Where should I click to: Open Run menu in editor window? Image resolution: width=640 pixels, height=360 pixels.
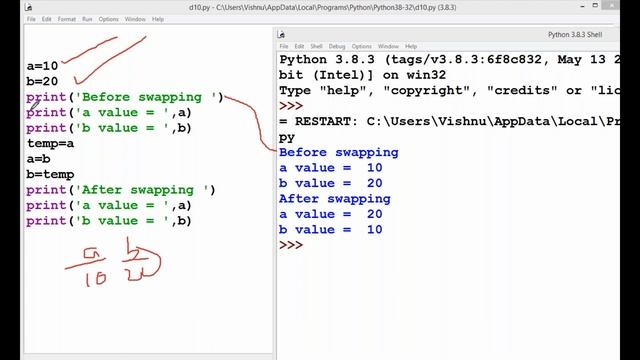pos(87,19)
